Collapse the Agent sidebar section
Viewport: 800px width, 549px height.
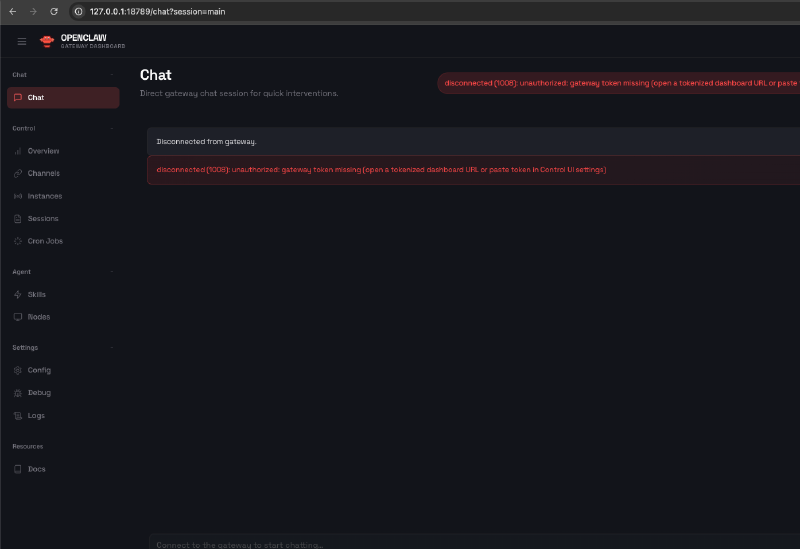(112, 272)
